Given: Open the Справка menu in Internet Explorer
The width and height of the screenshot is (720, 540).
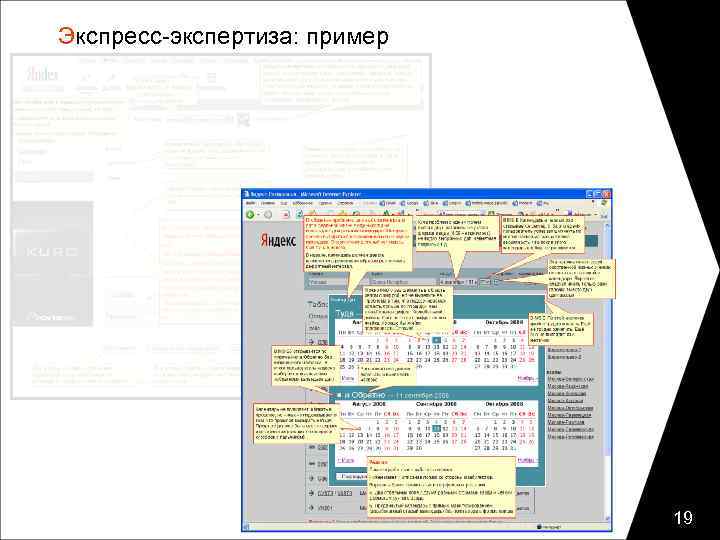Looking at the screenshot, I should click(x=346, y=203).
